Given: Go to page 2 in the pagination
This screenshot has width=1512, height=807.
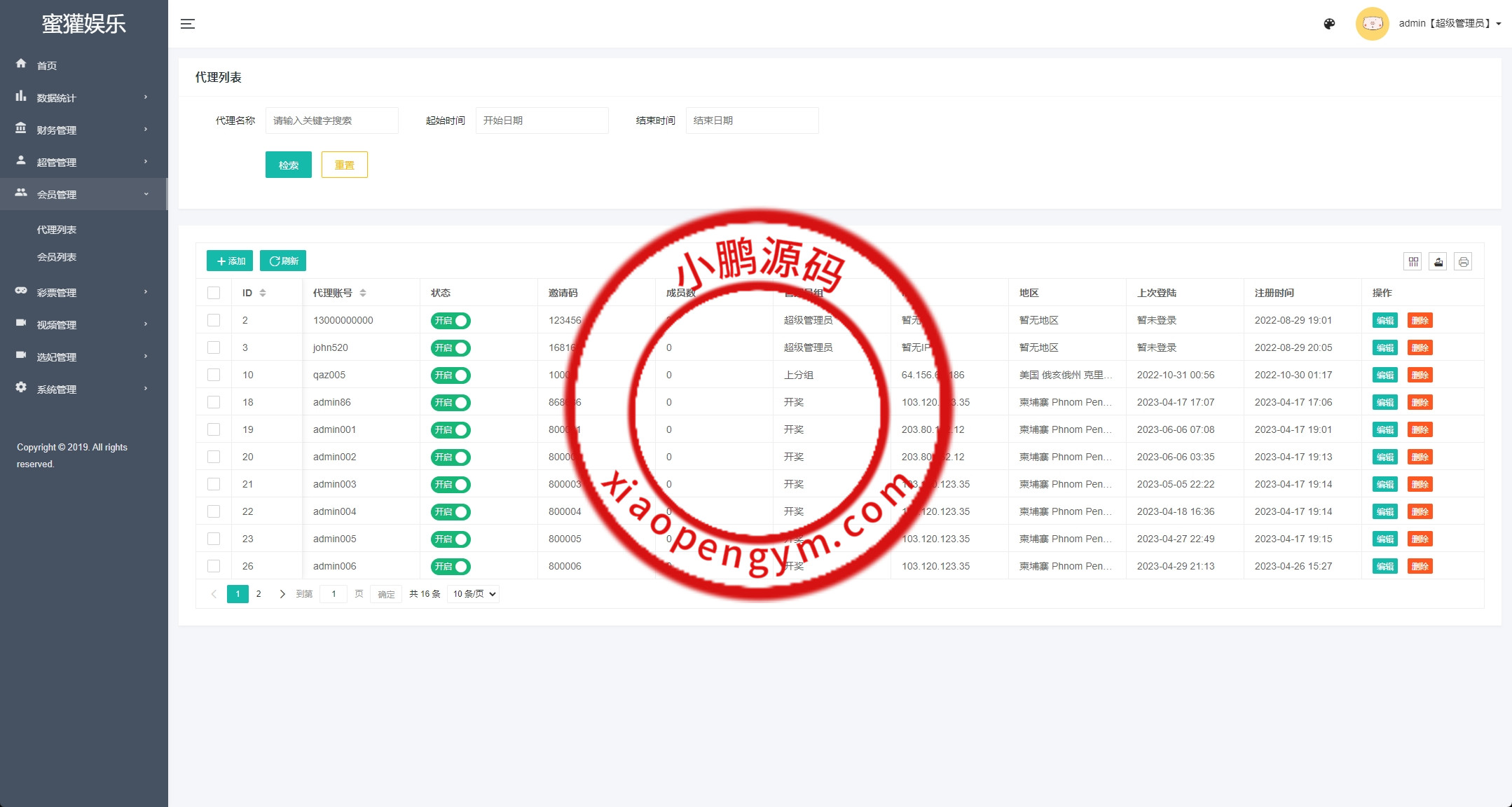Looking at the screenshot, I should click(259, 594).
